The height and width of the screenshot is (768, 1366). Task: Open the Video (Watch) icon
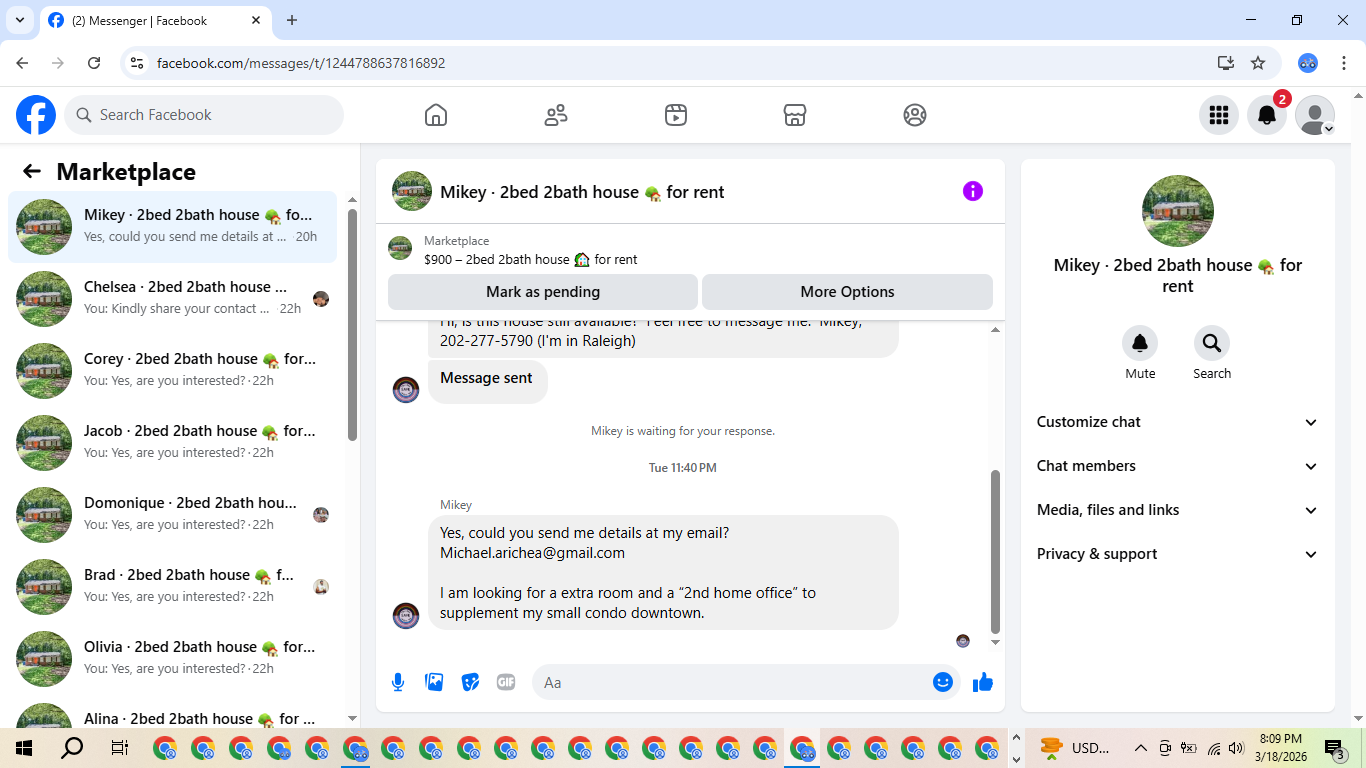pos(676,115)
